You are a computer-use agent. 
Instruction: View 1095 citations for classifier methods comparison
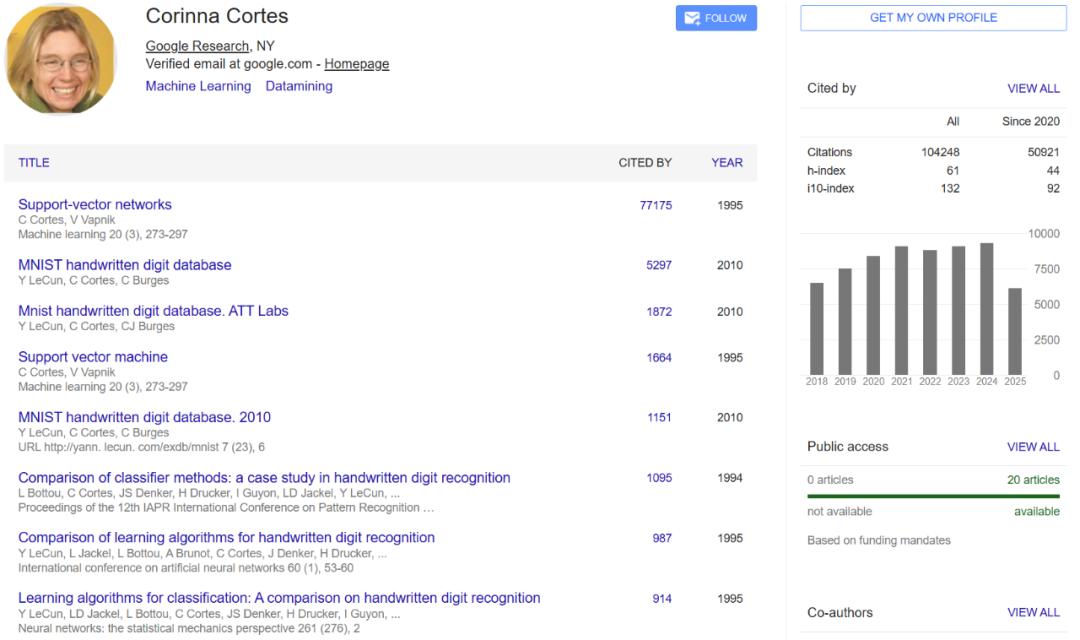[659, 478]
